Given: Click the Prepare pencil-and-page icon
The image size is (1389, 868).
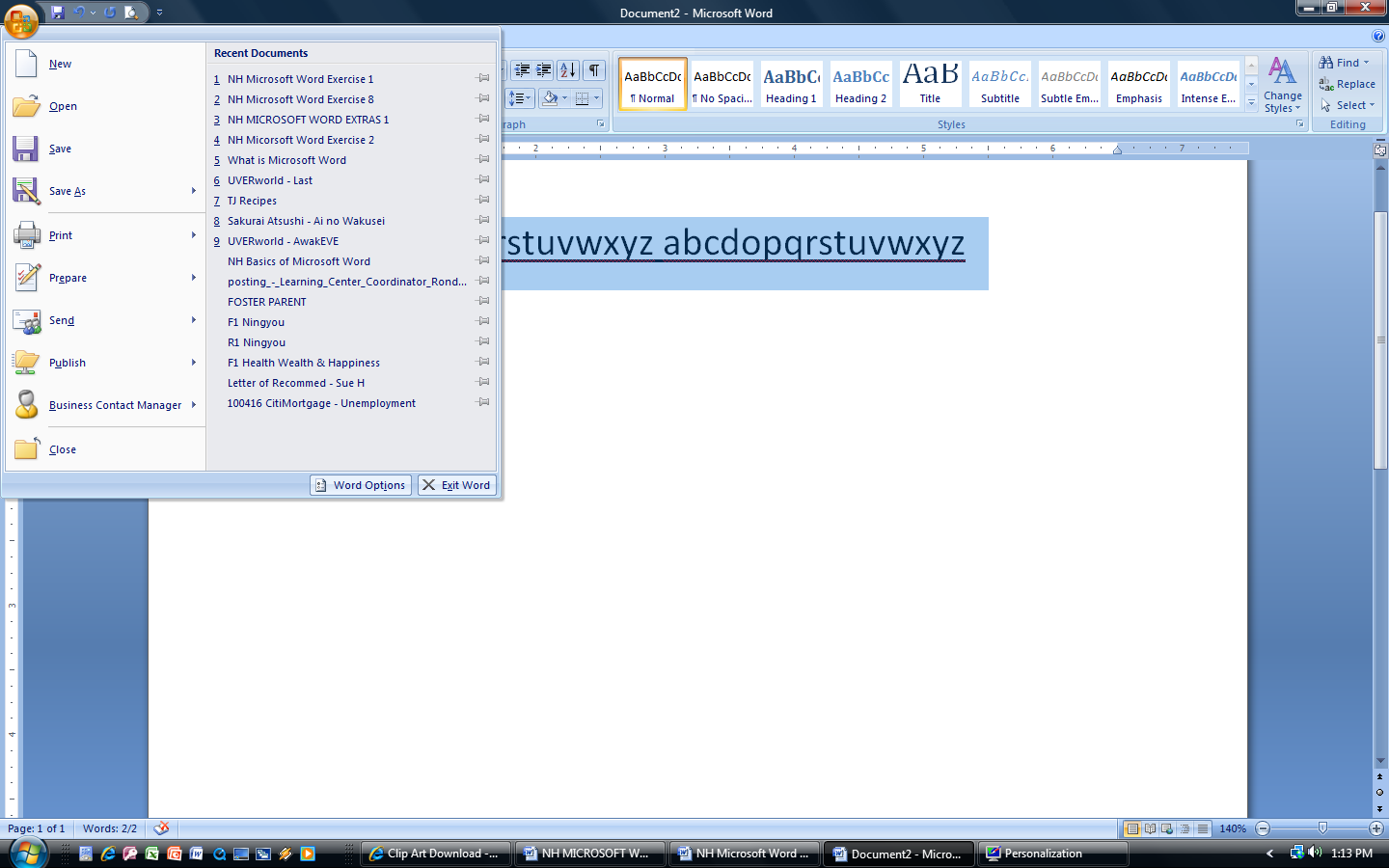Looking at the screenshot, I should [26, 277].
